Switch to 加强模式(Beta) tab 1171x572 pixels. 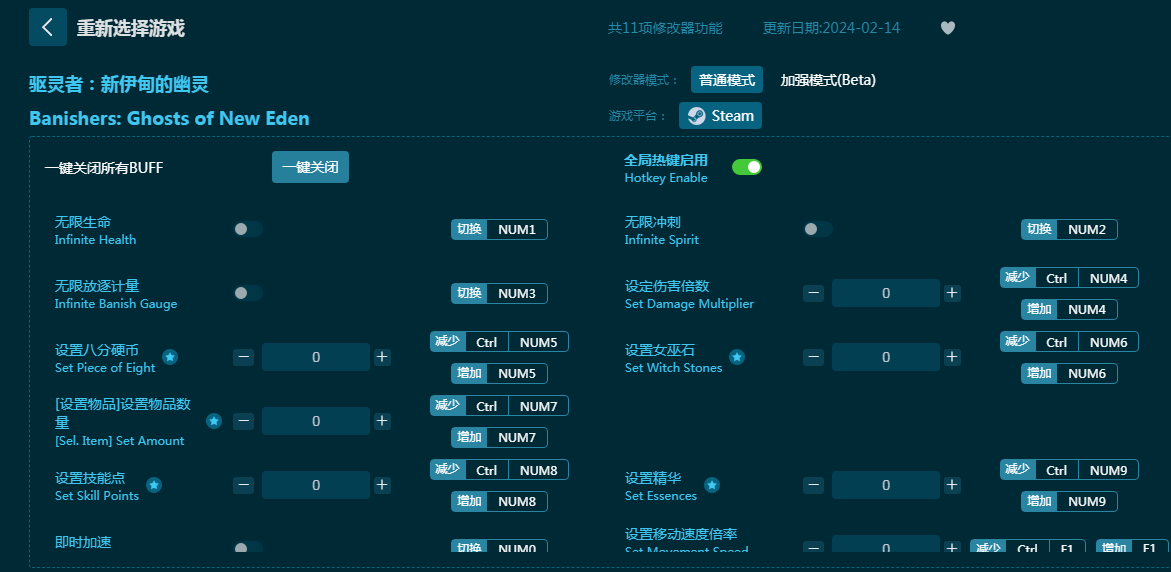coord(828,80)
